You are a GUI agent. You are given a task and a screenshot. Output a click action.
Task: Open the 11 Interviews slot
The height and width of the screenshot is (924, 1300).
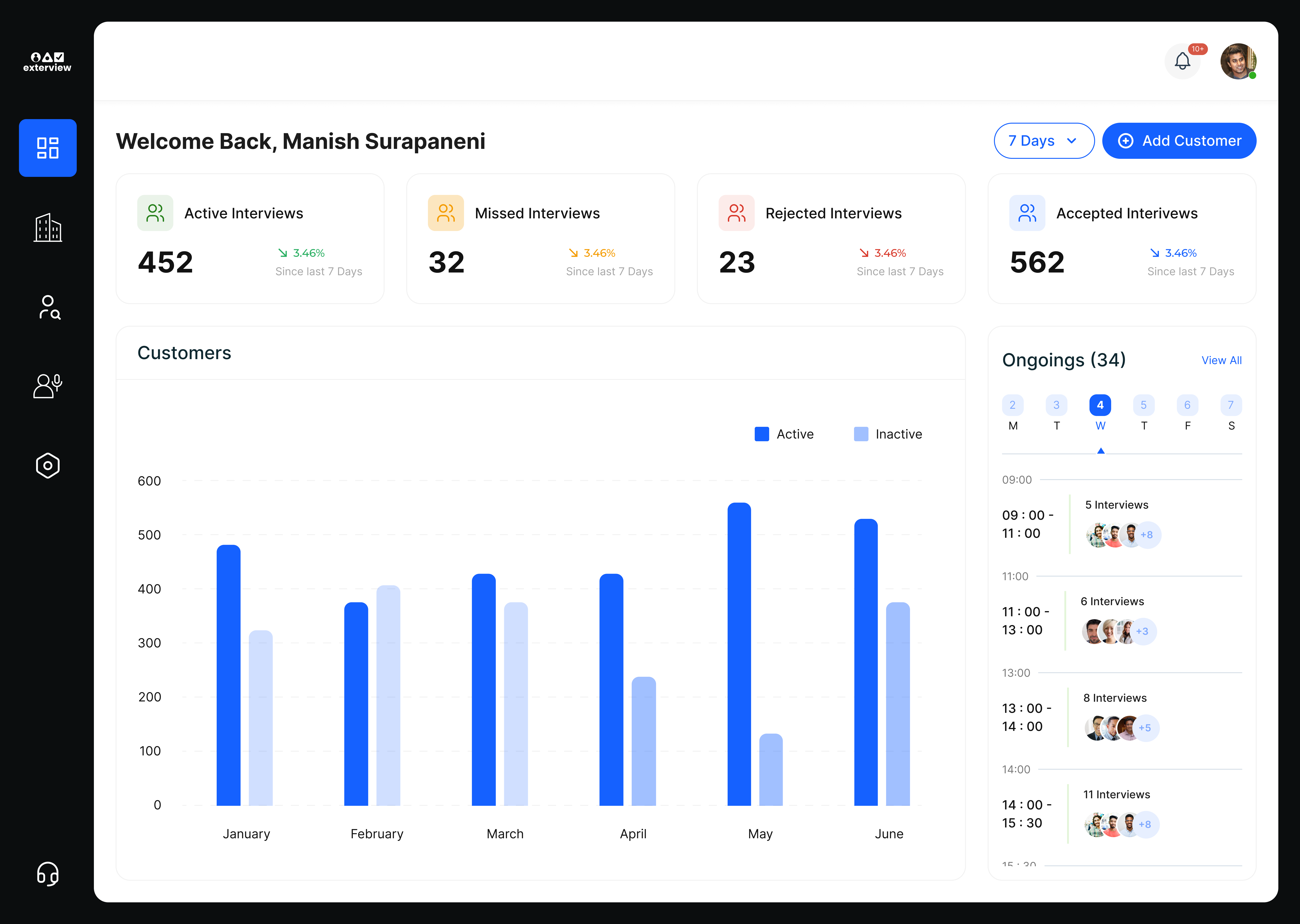point(1117,794)
